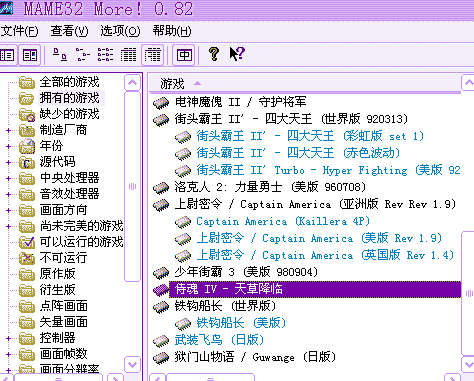Activate the What's This help cursor icon
Viewport: 474px width, 381px height.
coord(237,54)
